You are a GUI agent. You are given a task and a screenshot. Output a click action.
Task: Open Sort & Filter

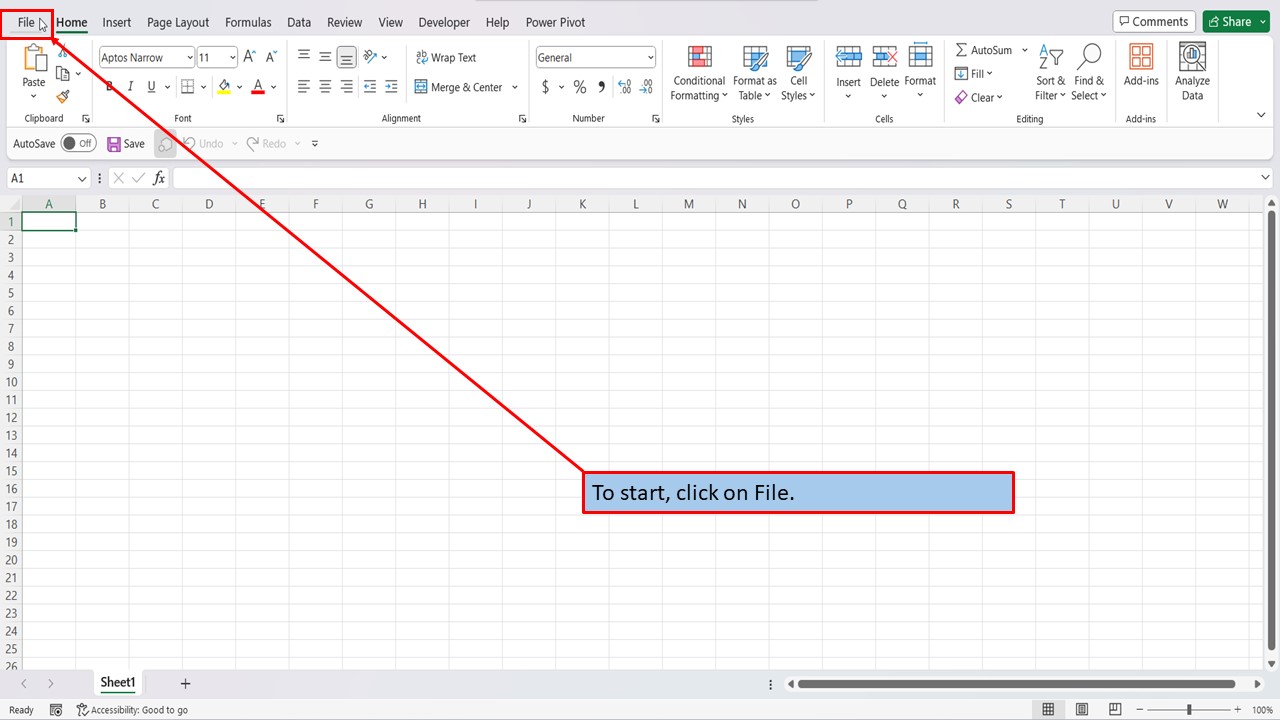(x=1049, y=72)
